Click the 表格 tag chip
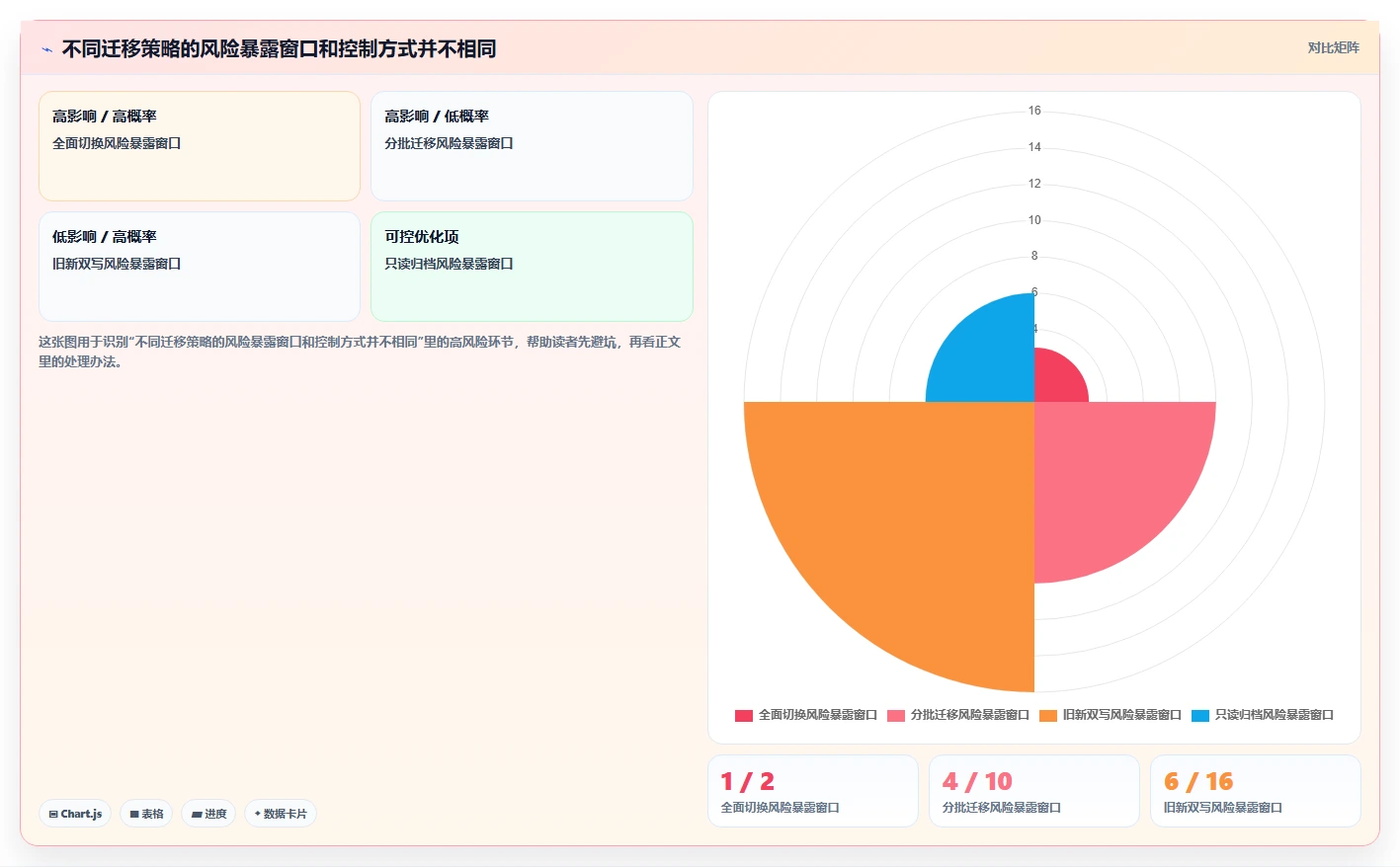Viewport: 1400px width, 867px height. tap(146, 814)
